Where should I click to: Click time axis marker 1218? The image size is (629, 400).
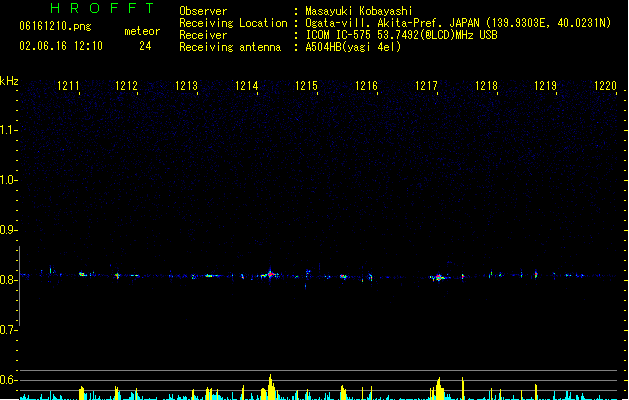point(486,86)
